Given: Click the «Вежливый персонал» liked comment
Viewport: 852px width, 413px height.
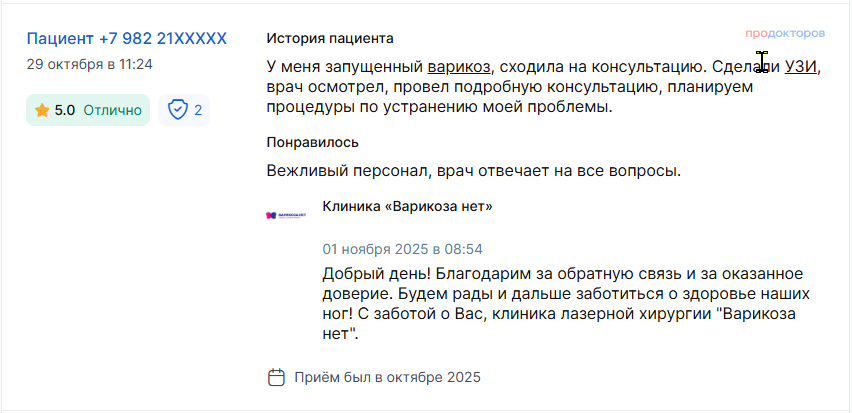Looking at the screenshot, I should click(x=473, y=170).
